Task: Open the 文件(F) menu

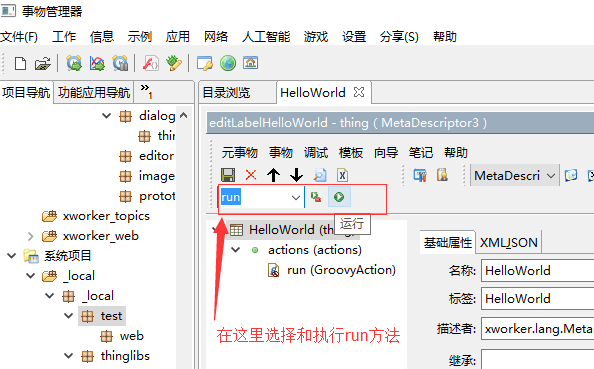Action: pyautogui.click(x=19, y=37)
